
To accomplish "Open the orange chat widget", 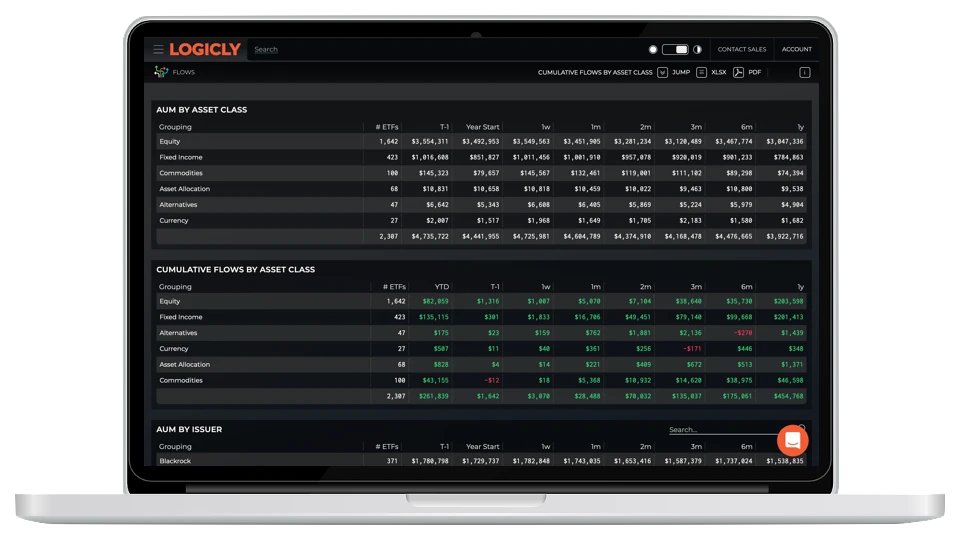I will tap(793, 440).
